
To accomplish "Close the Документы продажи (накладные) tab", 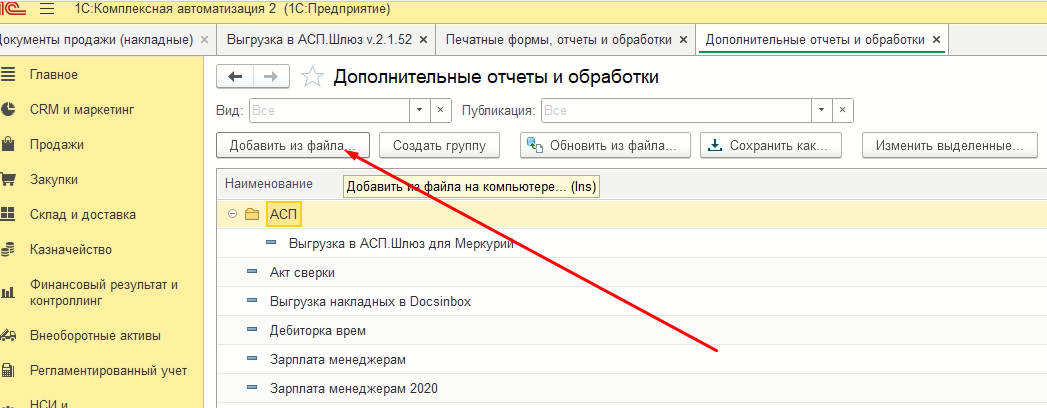I will click(x=204, y=39).
